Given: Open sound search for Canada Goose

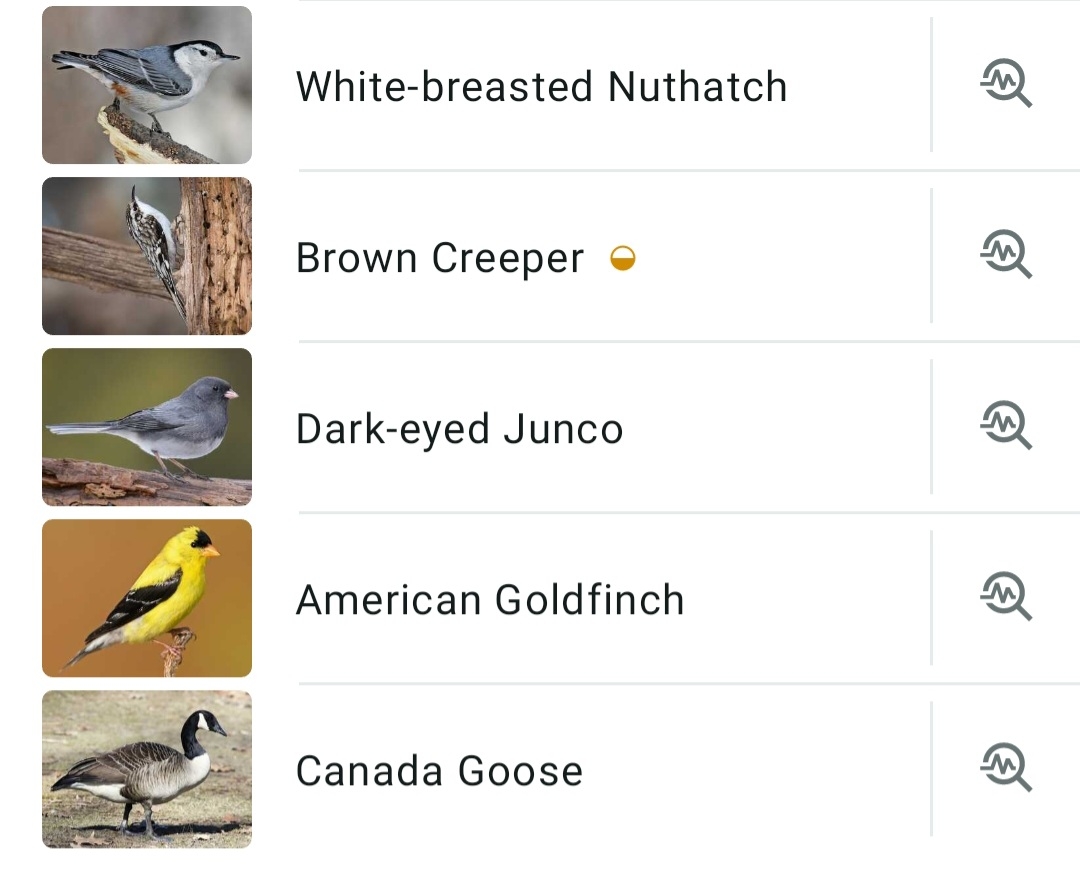Looking at the screenshot, I should click(x=1005, y=768).
